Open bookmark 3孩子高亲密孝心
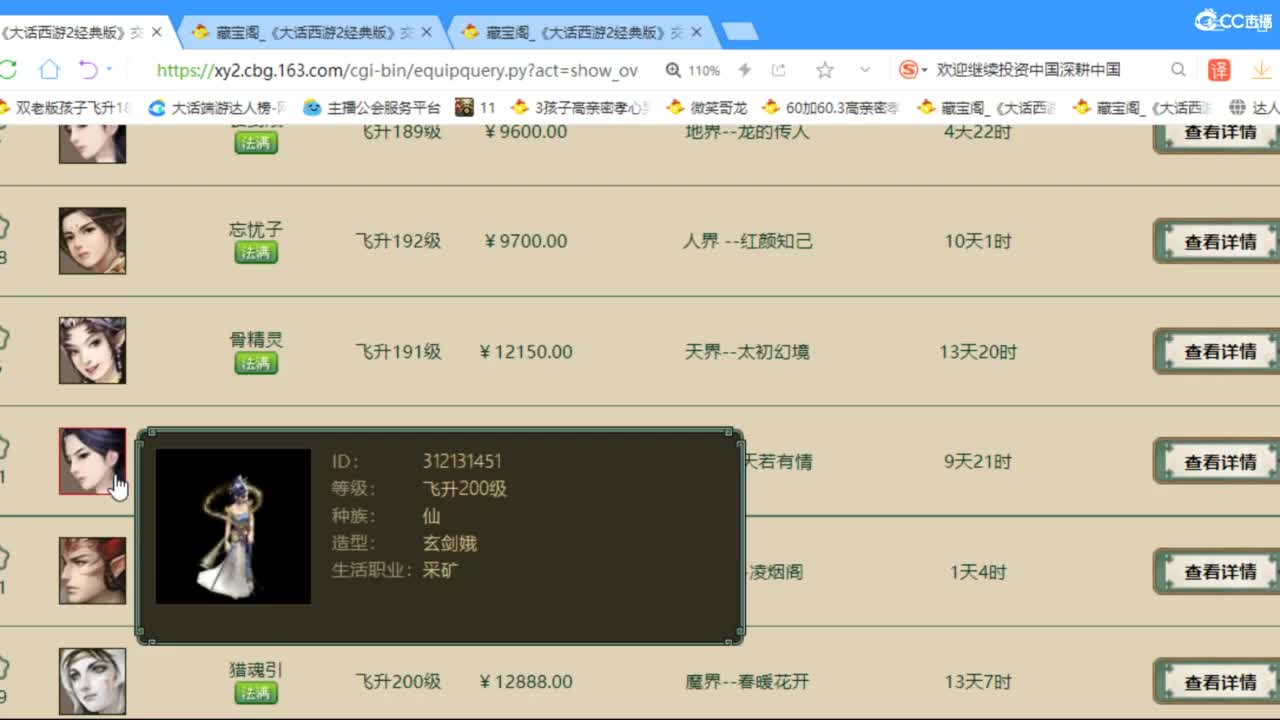This screenshot has width=1280, height=720. coord(580,107)
